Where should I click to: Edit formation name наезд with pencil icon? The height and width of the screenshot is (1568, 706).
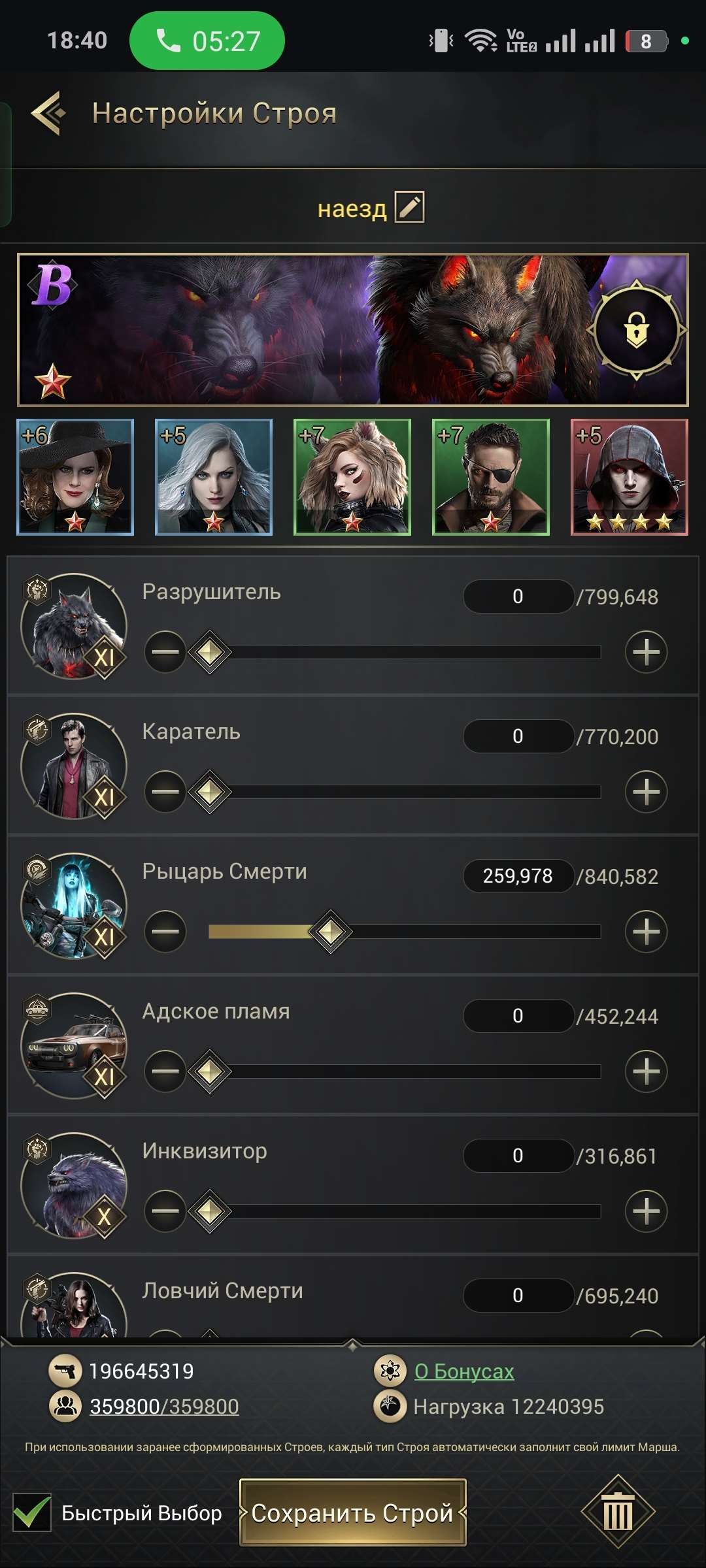click(x=410, y=208)
